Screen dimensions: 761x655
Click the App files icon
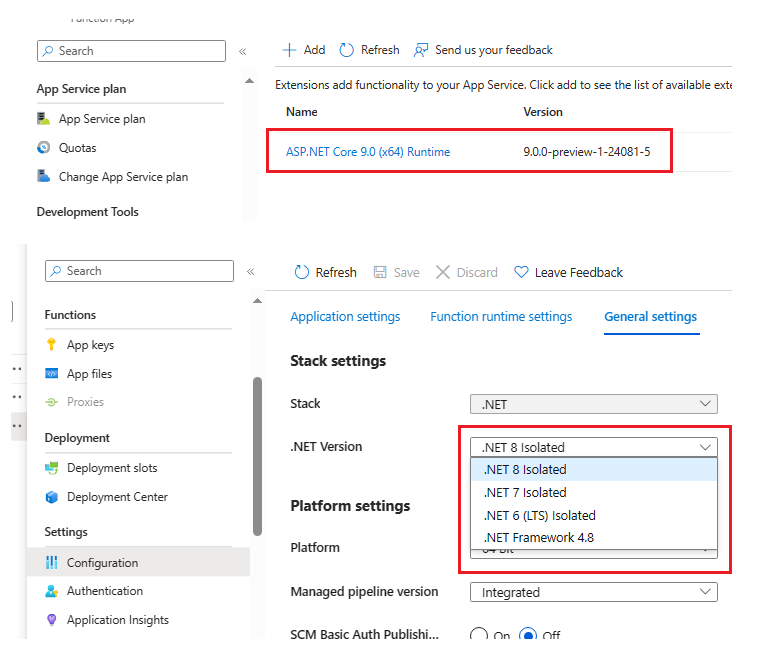coord(51,373)
